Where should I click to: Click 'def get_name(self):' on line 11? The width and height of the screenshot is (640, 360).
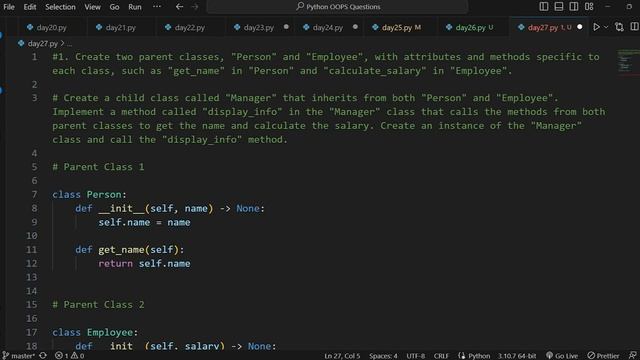click(x=130, y=250)
